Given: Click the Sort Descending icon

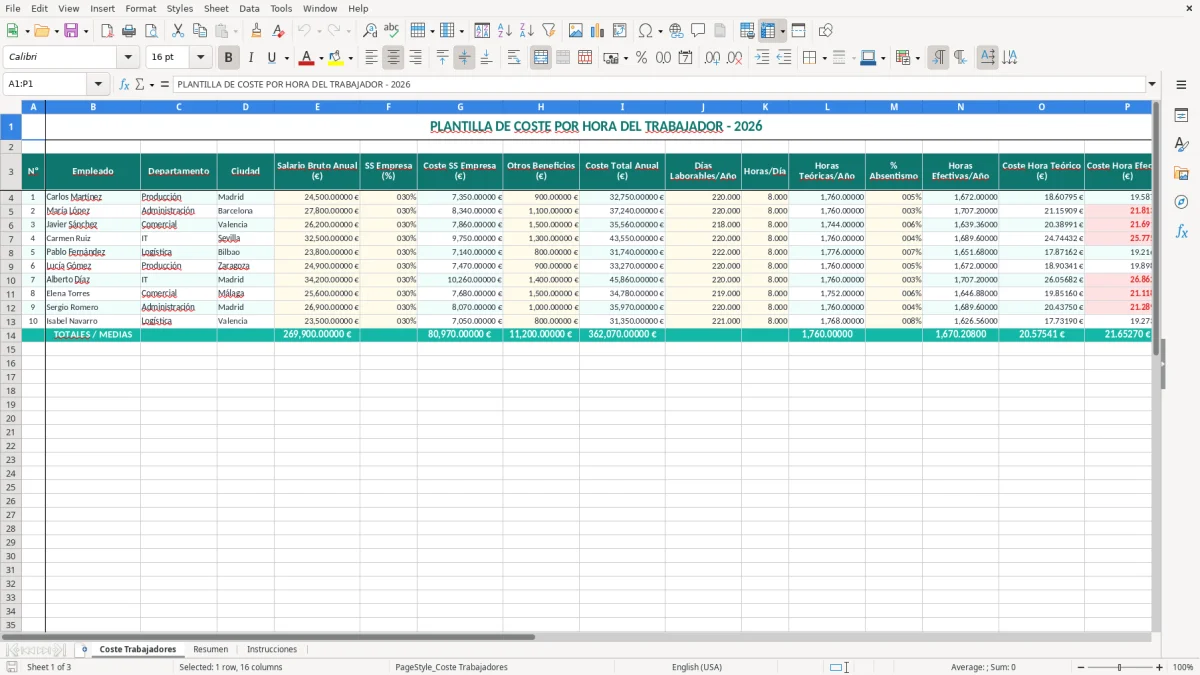Looking at the screenshot, I should [527, 31].
